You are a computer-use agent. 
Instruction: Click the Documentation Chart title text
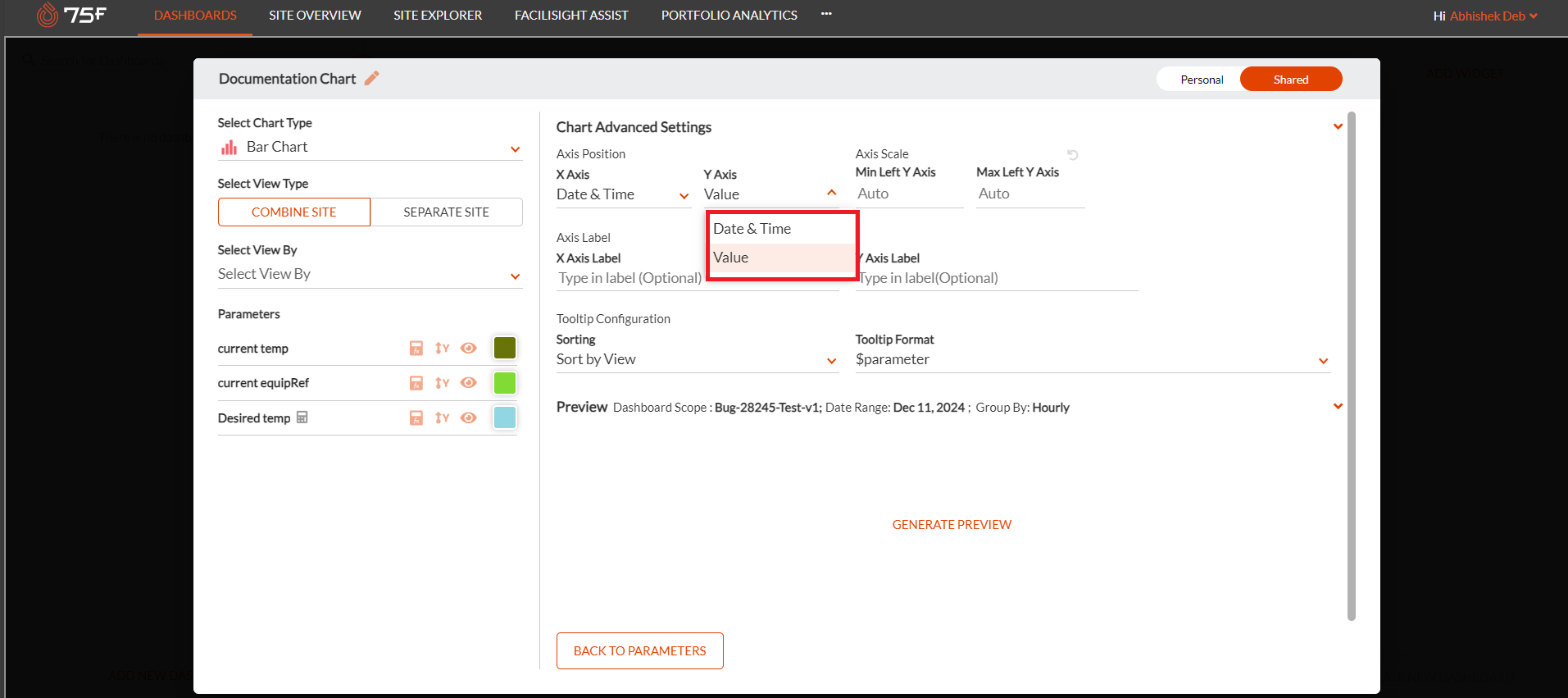(x=287, y=79)
